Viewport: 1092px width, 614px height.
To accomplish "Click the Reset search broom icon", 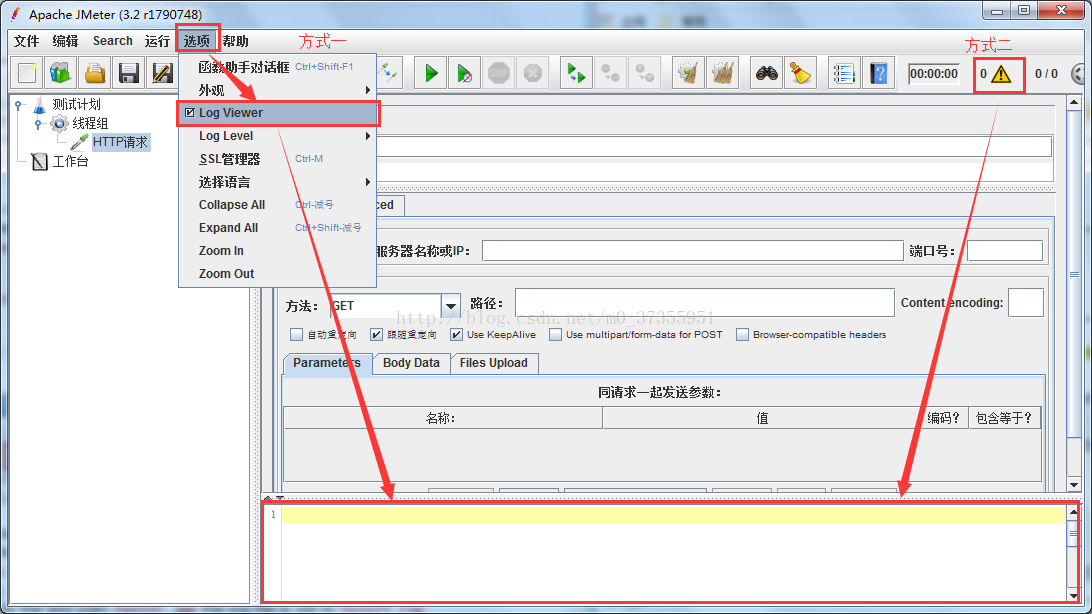I will [801, 73].
